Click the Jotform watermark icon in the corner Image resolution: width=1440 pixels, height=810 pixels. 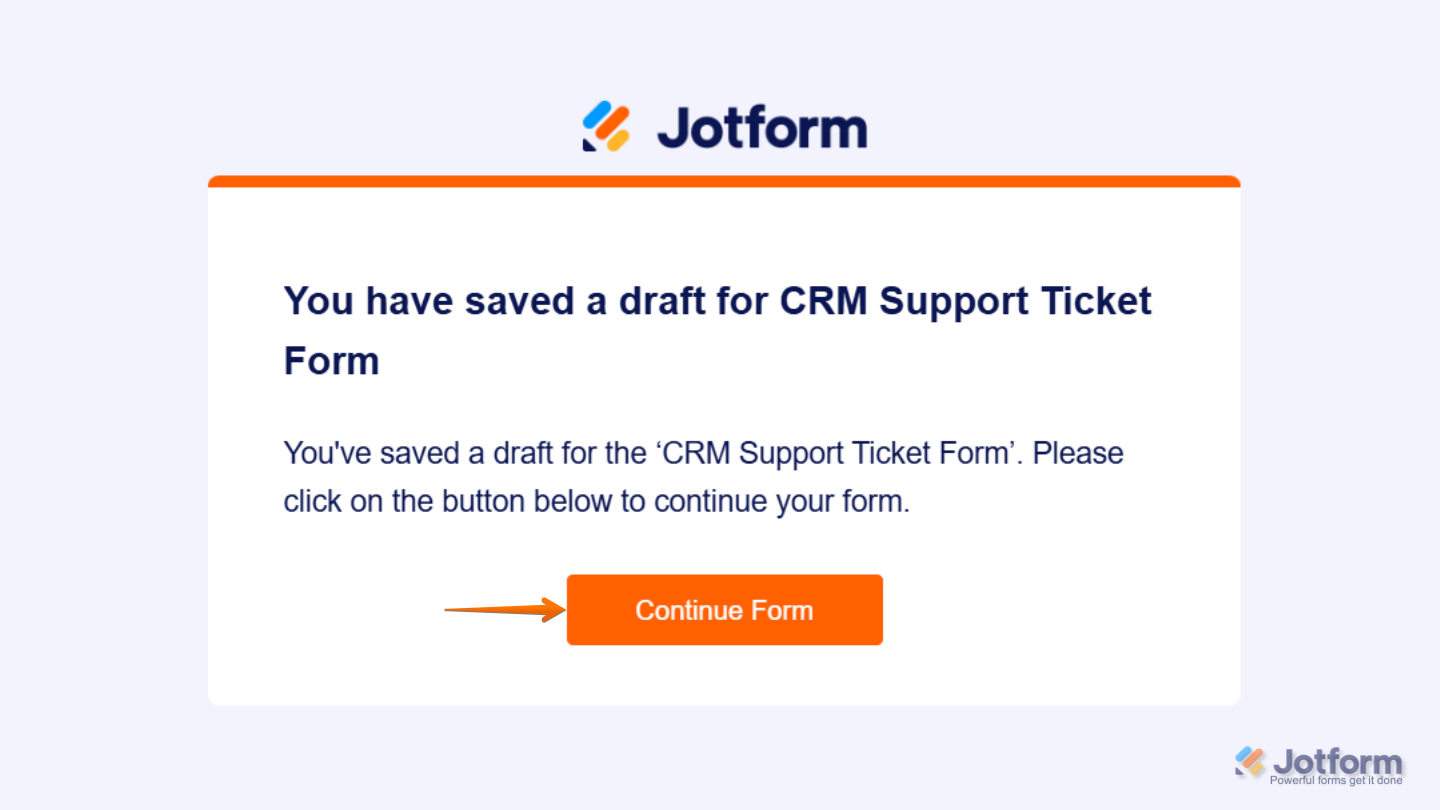(x=1250, y=761)
